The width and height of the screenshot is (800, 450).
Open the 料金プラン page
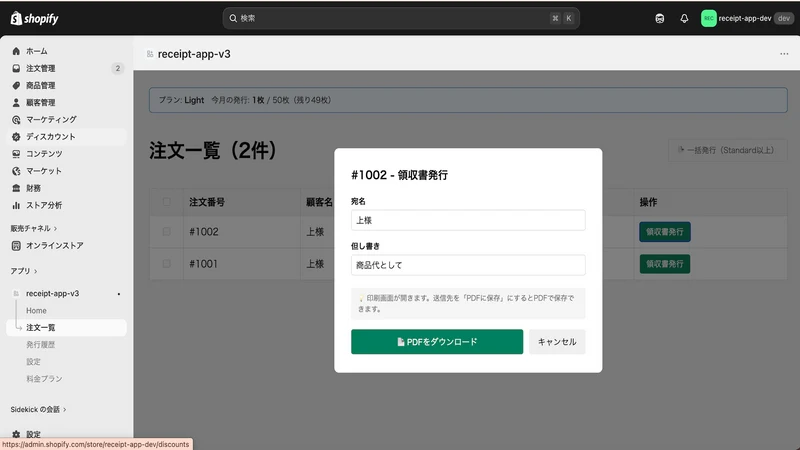click(x=44, y=379)
